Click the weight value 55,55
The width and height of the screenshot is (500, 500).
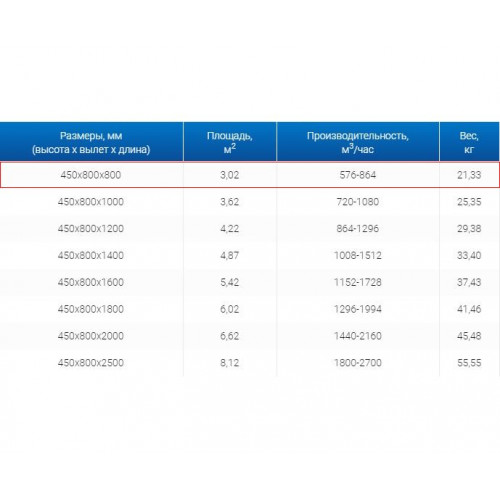(469, 363)
